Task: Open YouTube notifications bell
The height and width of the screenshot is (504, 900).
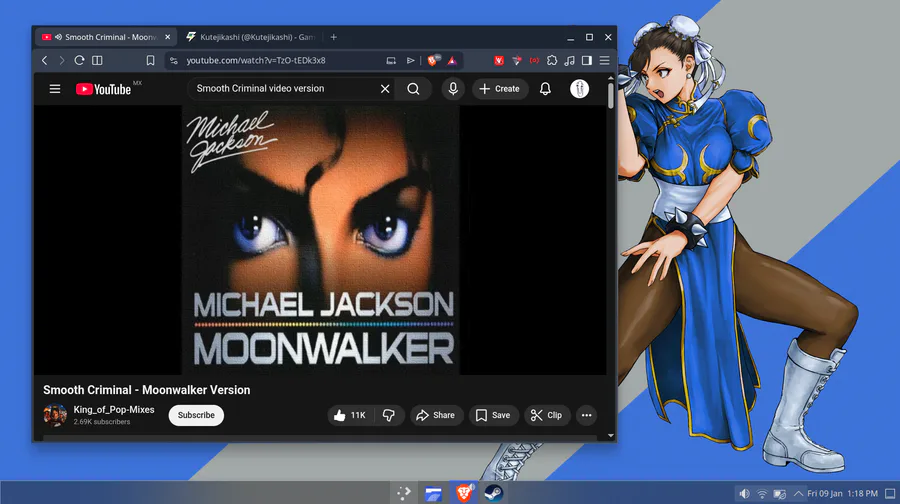Action: point(545,89)
